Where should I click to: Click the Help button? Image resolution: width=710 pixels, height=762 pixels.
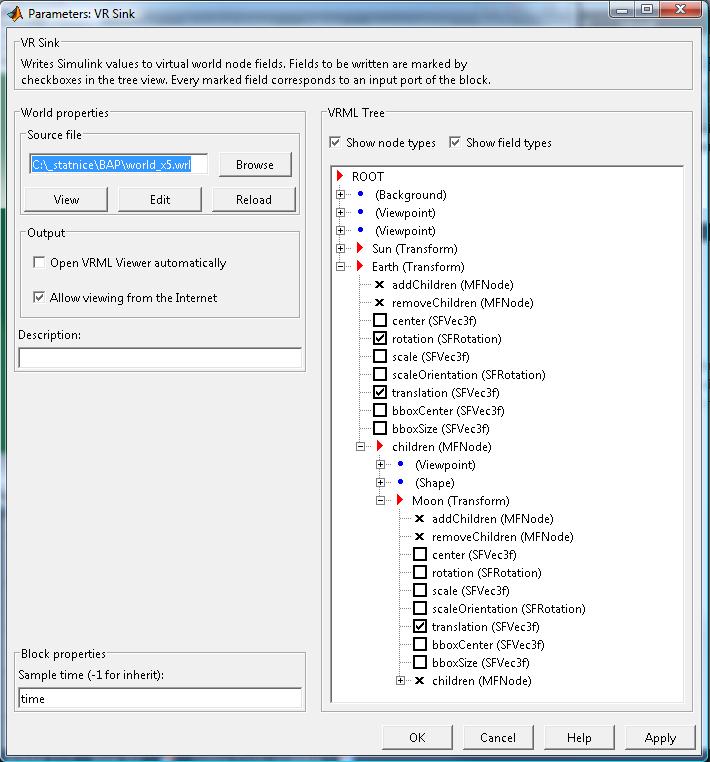click(x=579, y=738)
